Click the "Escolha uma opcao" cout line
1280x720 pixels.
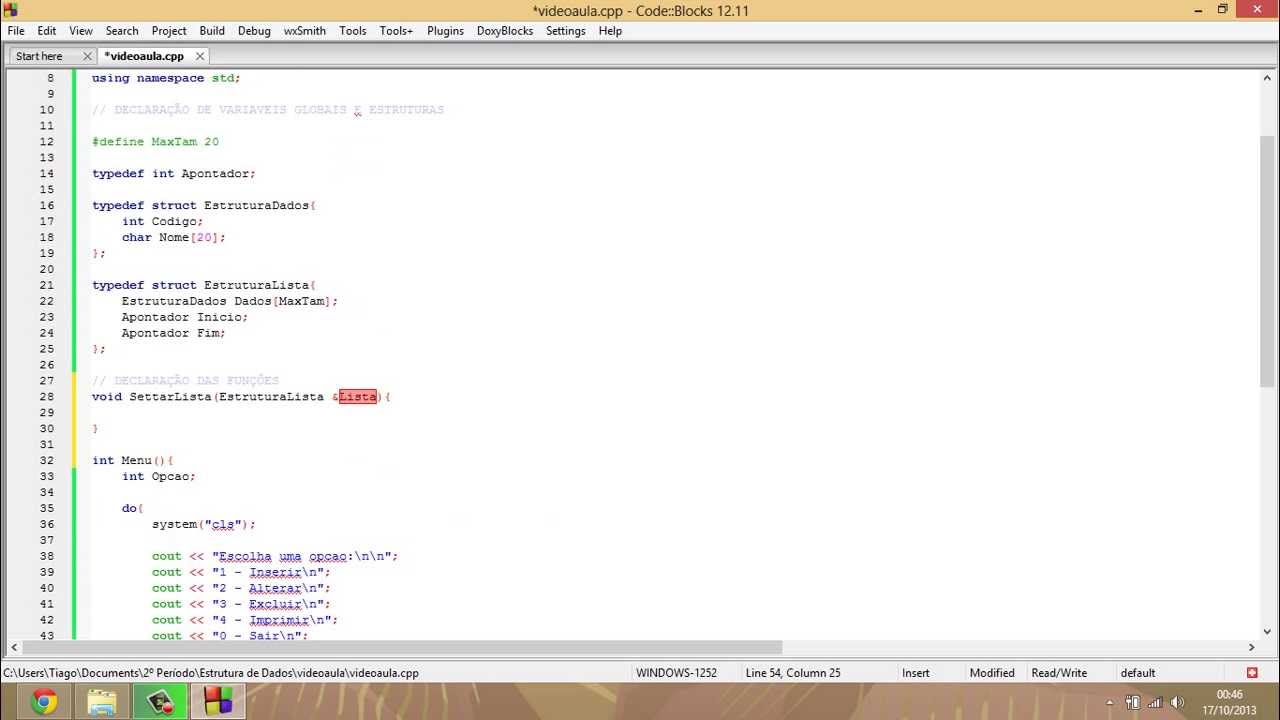[275, 556]
